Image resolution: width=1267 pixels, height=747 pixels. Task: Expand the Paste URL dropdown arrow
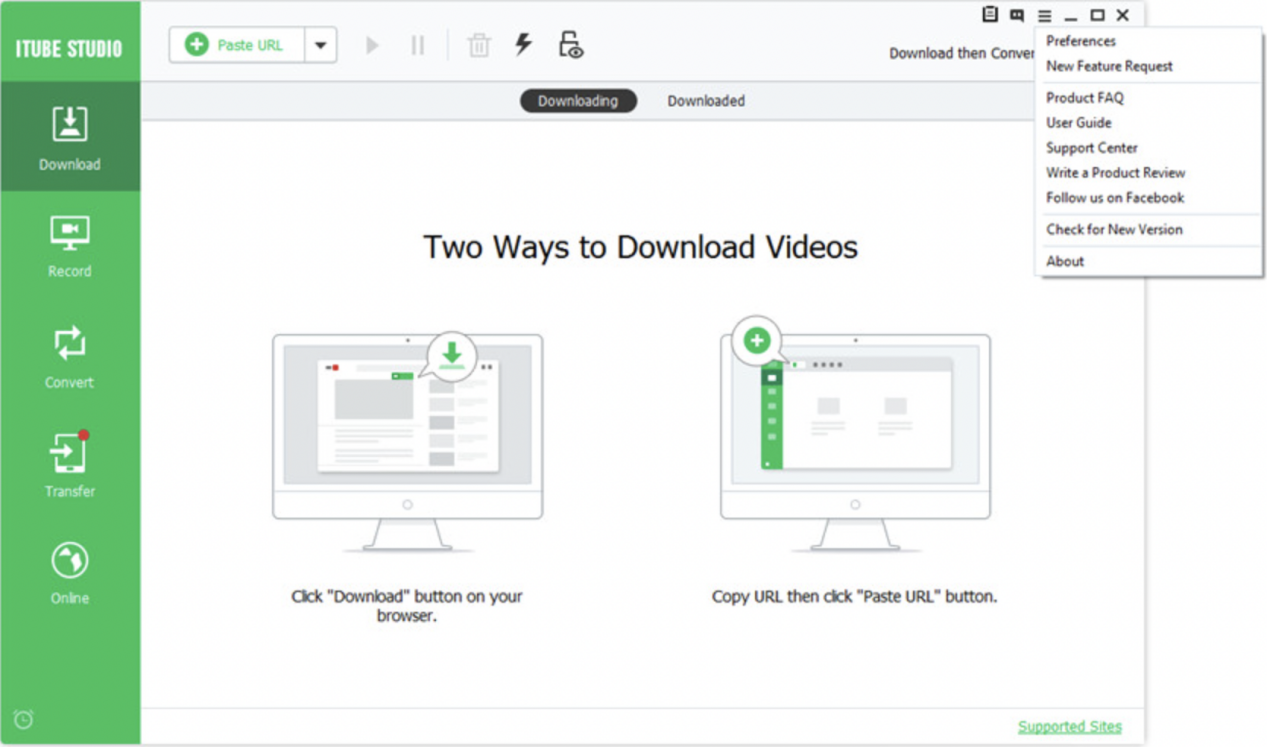[x=321, y=45]
